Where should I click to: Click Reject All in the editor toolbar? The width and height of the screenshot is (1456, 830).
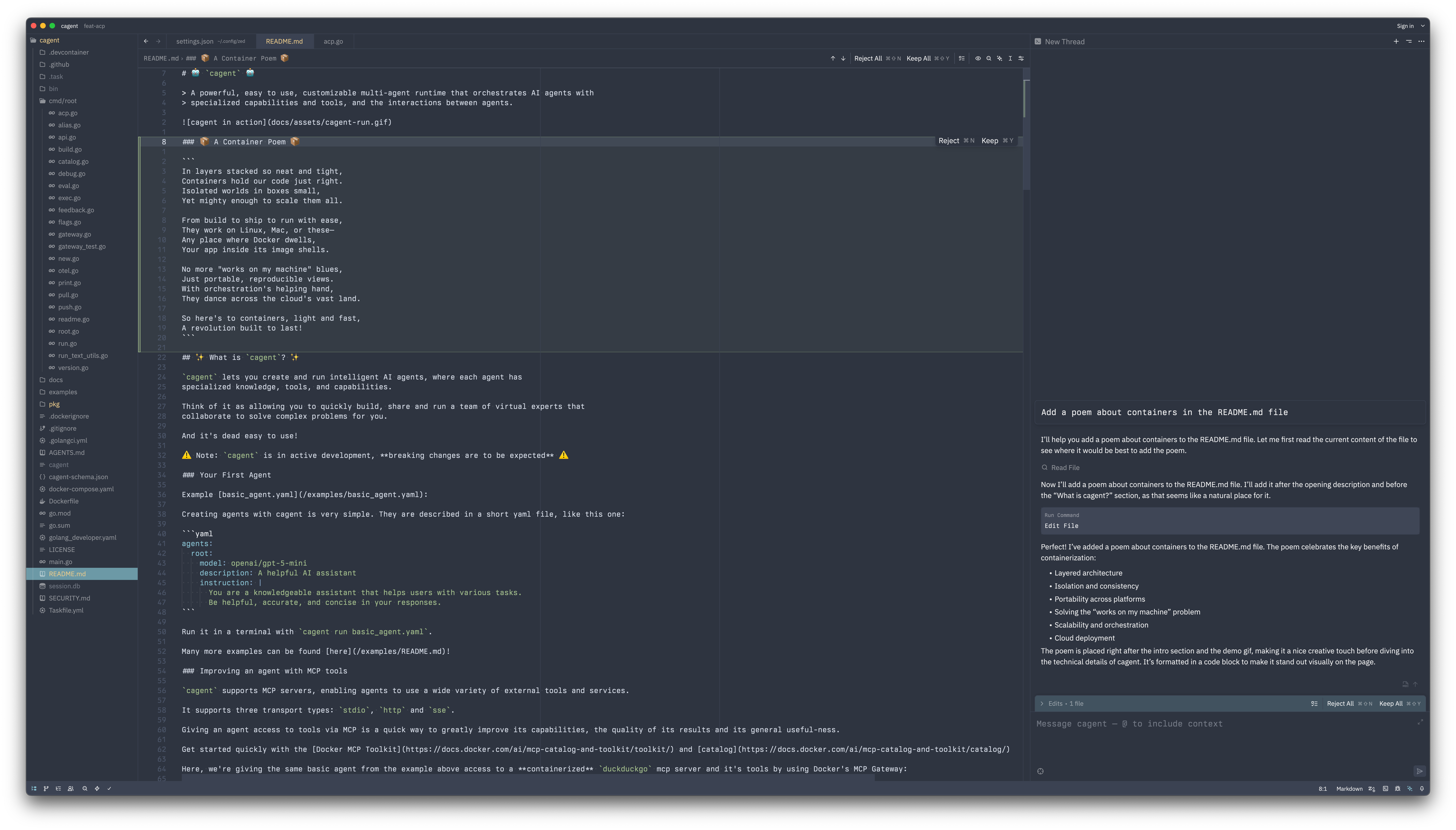point(868,58)
